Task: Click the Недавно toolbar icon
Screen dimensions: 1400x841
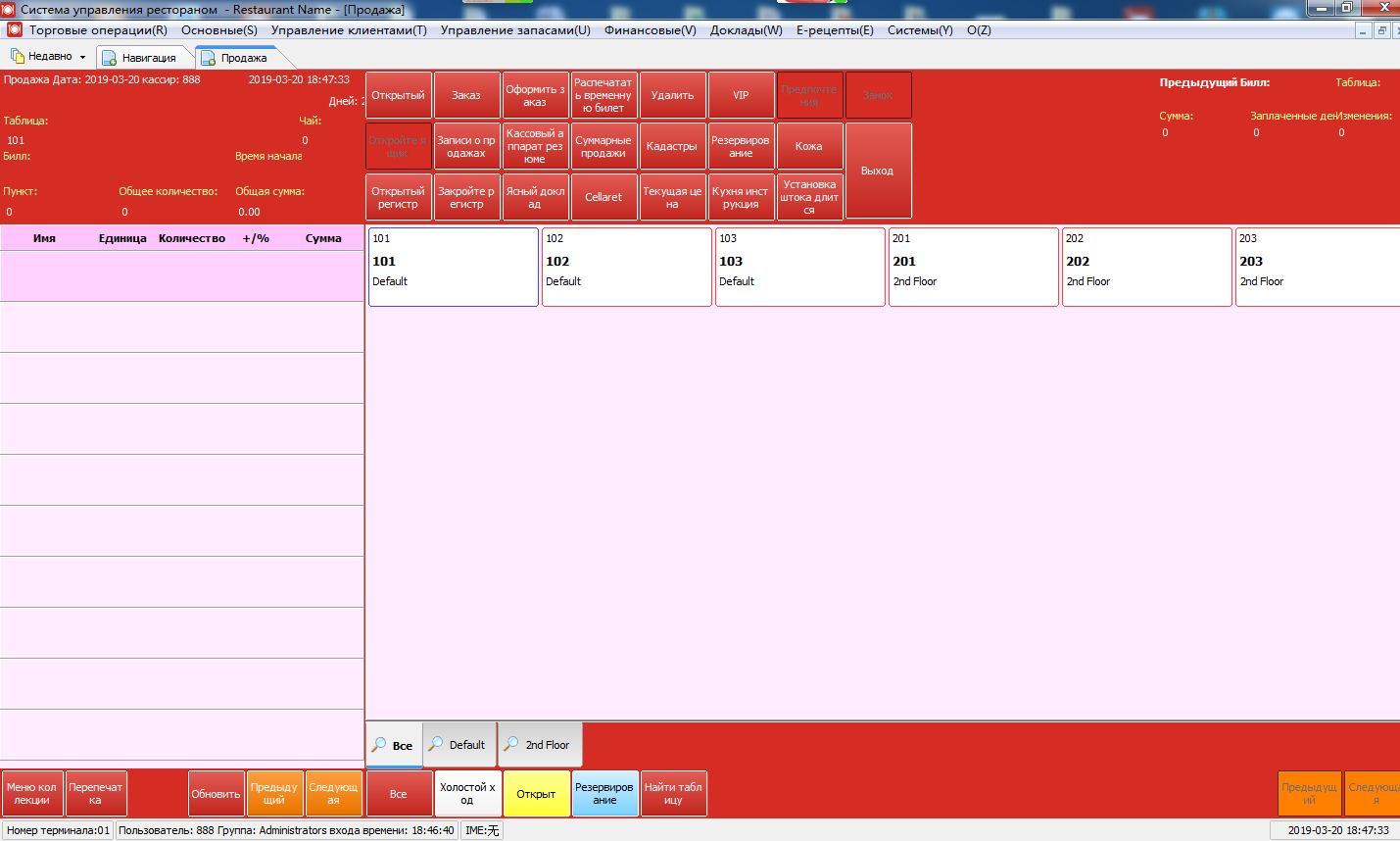Action: point(18,57)
